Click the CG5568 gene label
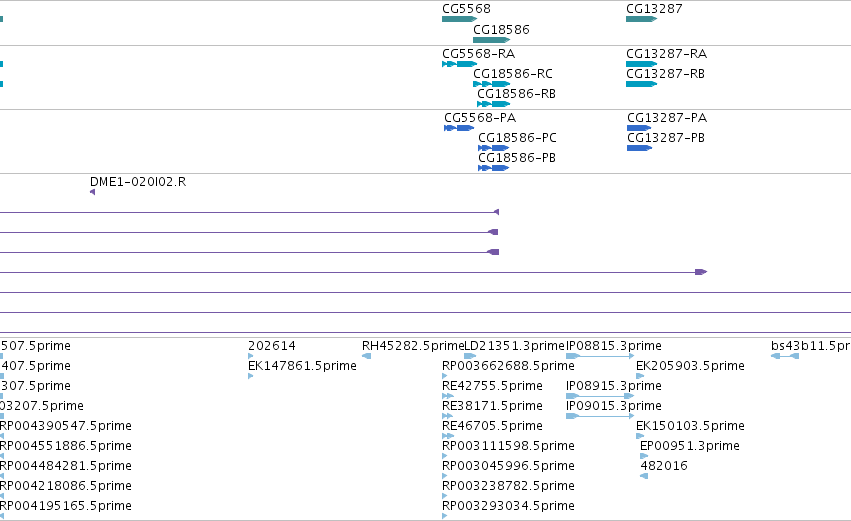 coord(466,9)
